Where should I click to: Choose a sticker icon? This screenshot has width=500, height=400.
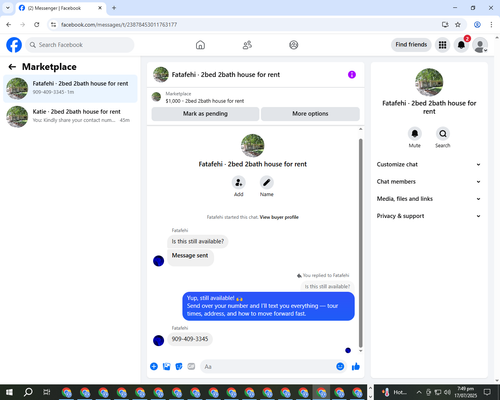179,367
